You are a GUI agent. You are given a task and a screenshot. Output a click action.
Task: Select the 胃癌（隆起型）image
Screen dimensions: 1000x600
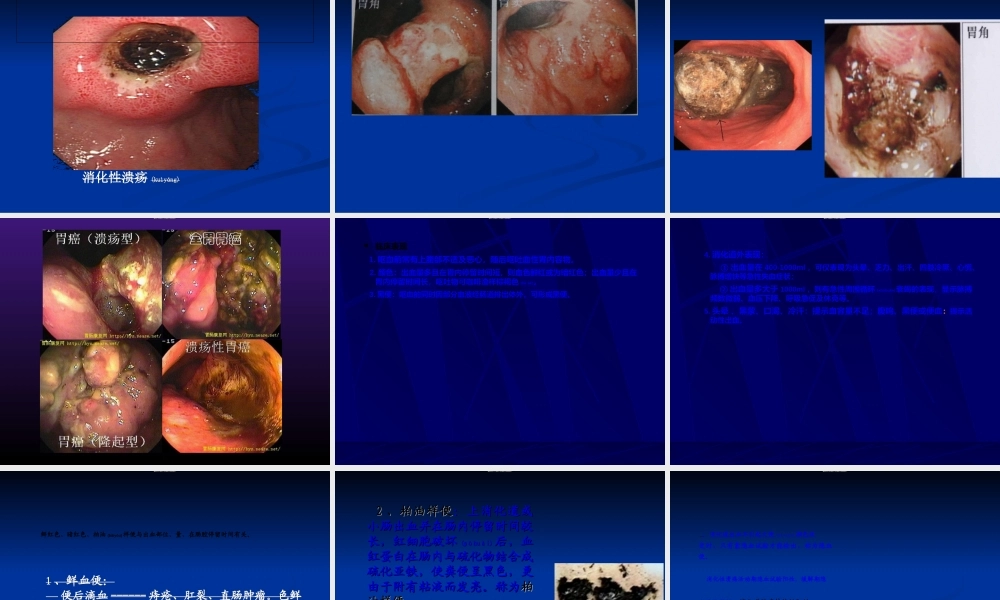[x=101, y=395]
